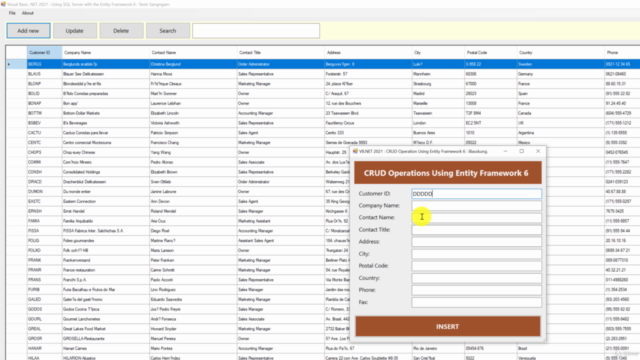Select the Hanari Carnes company cell
The height and width of the screenshot is (360, 640).
106,348
